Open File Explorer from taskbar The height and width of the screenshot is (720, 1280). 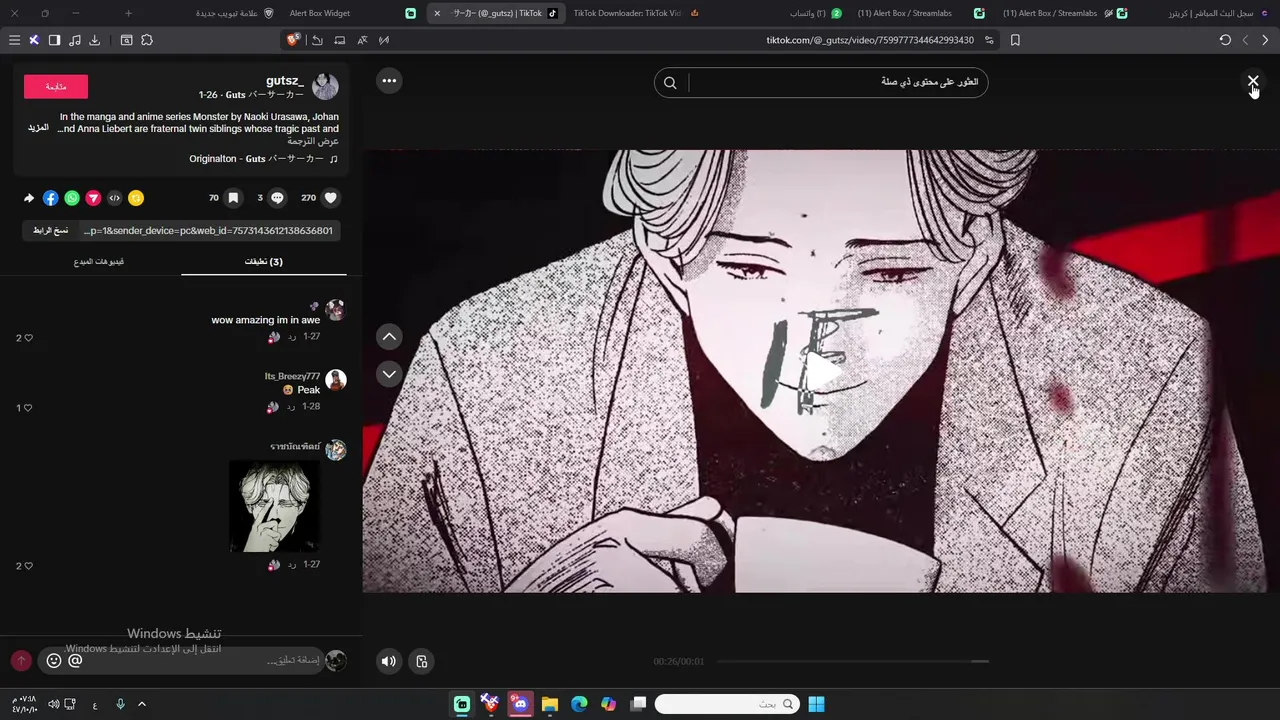pos(550,704)
